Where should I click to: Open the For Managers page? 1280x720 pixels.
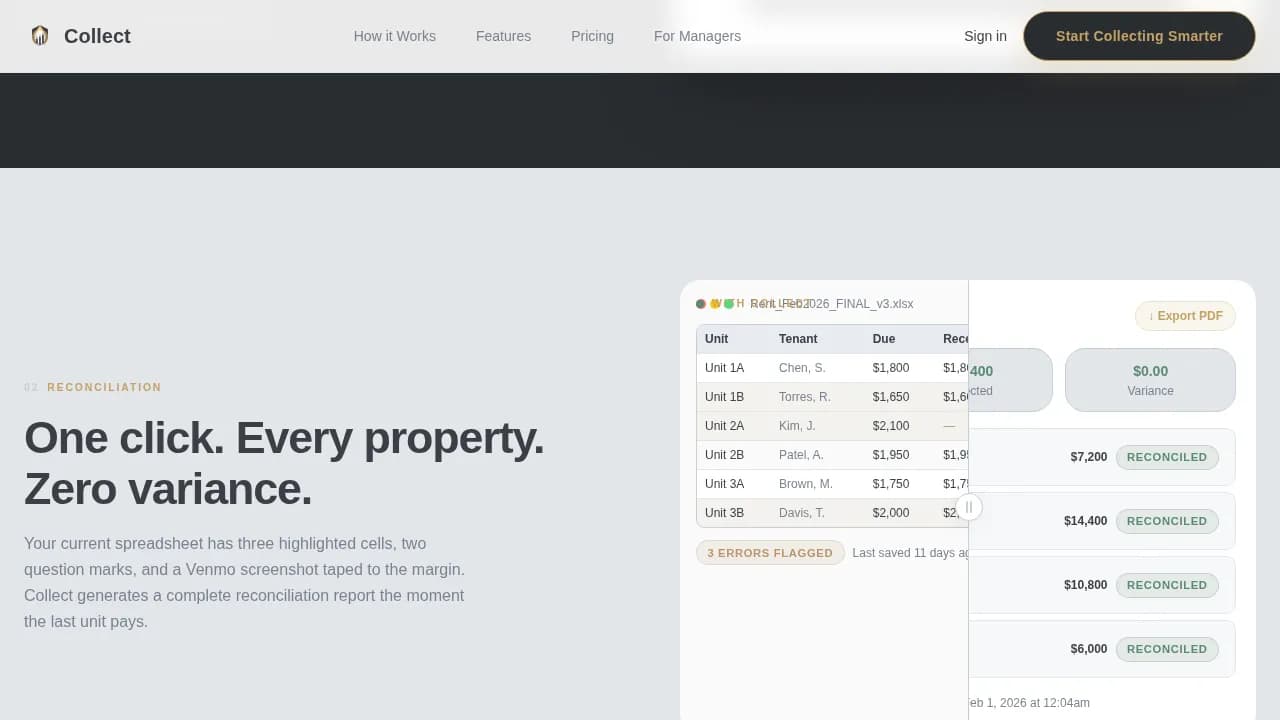point(697,36)
